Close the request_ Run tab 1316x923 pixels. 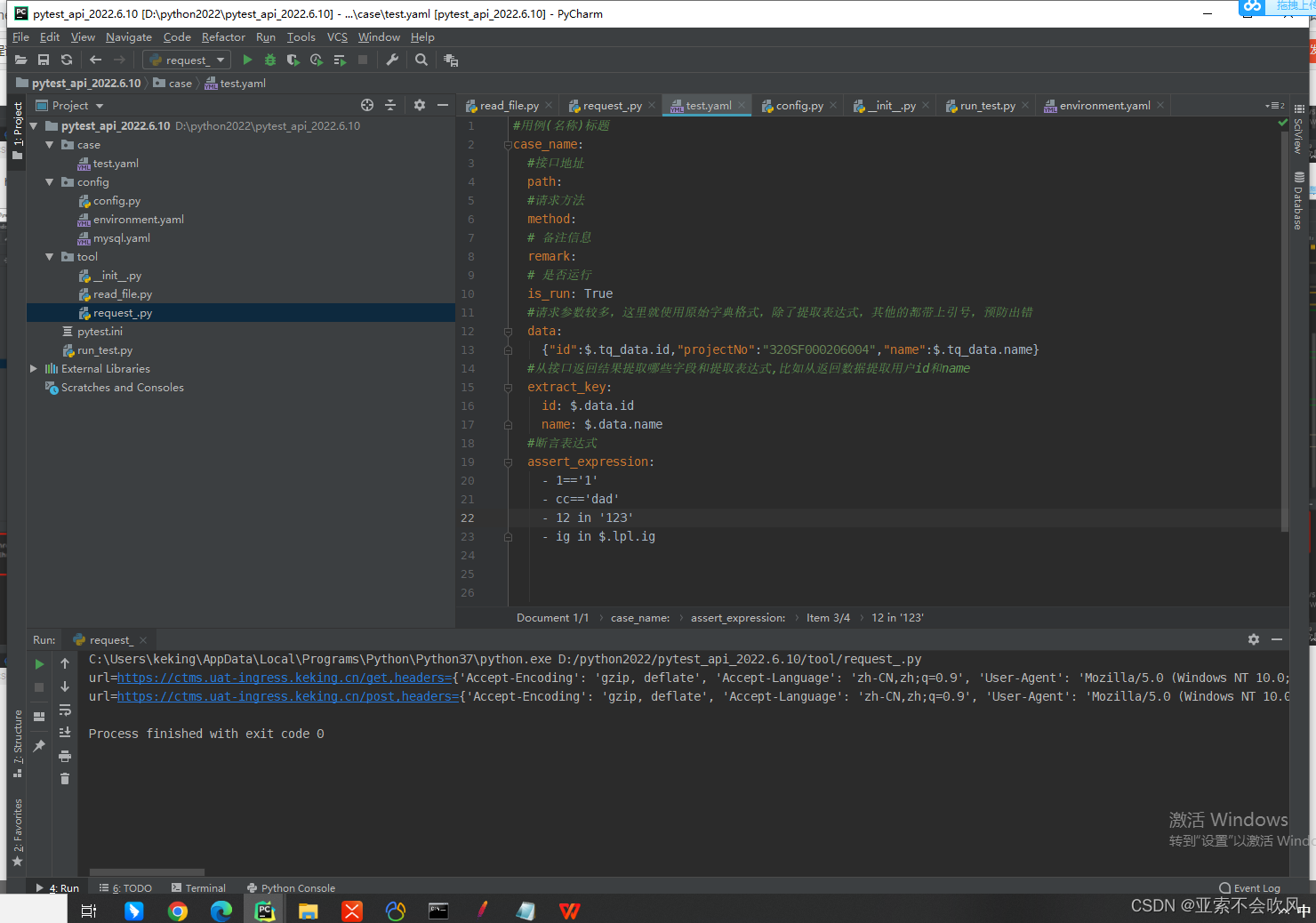(x=143, y=640)
